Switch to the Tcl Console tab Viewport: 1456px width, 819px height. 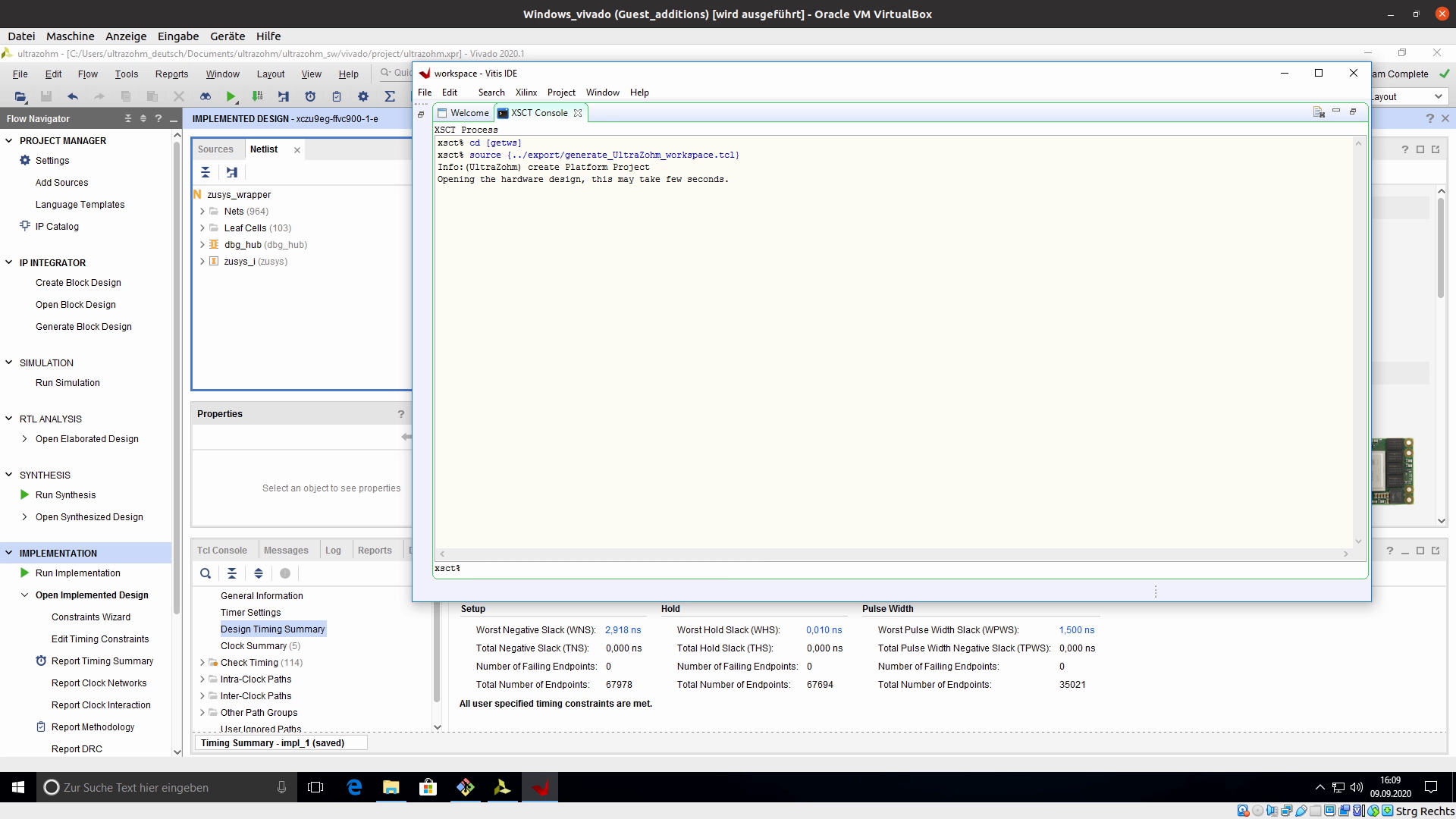[x=221, y=551]
